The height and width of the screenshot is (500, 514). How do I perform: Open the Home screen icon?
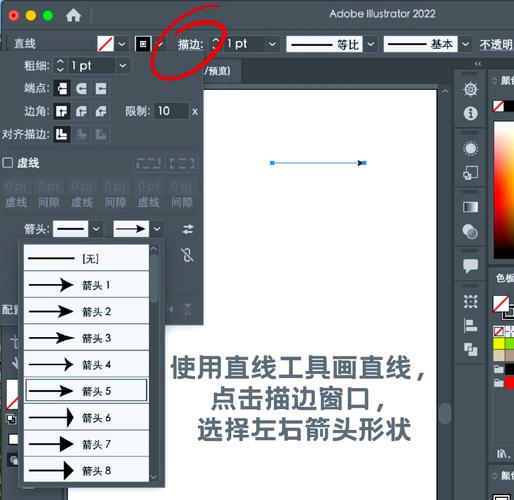click(x=73, y=15)
